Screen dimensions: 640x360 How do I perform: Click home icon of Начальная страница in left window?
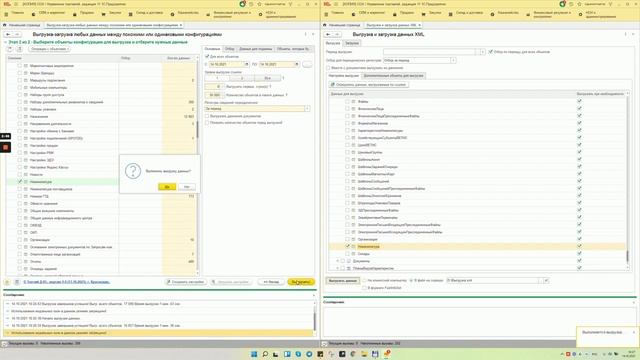[x=5, y=25]
